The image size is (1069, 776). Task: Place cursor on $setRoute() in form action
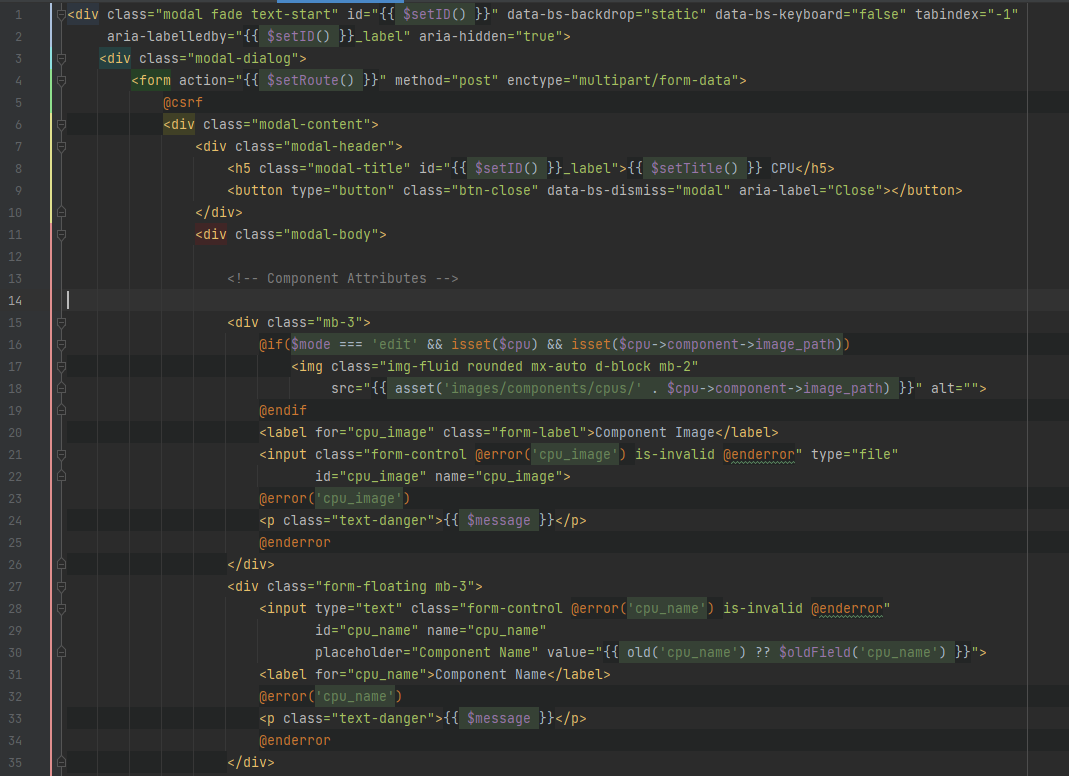[310, 80]
